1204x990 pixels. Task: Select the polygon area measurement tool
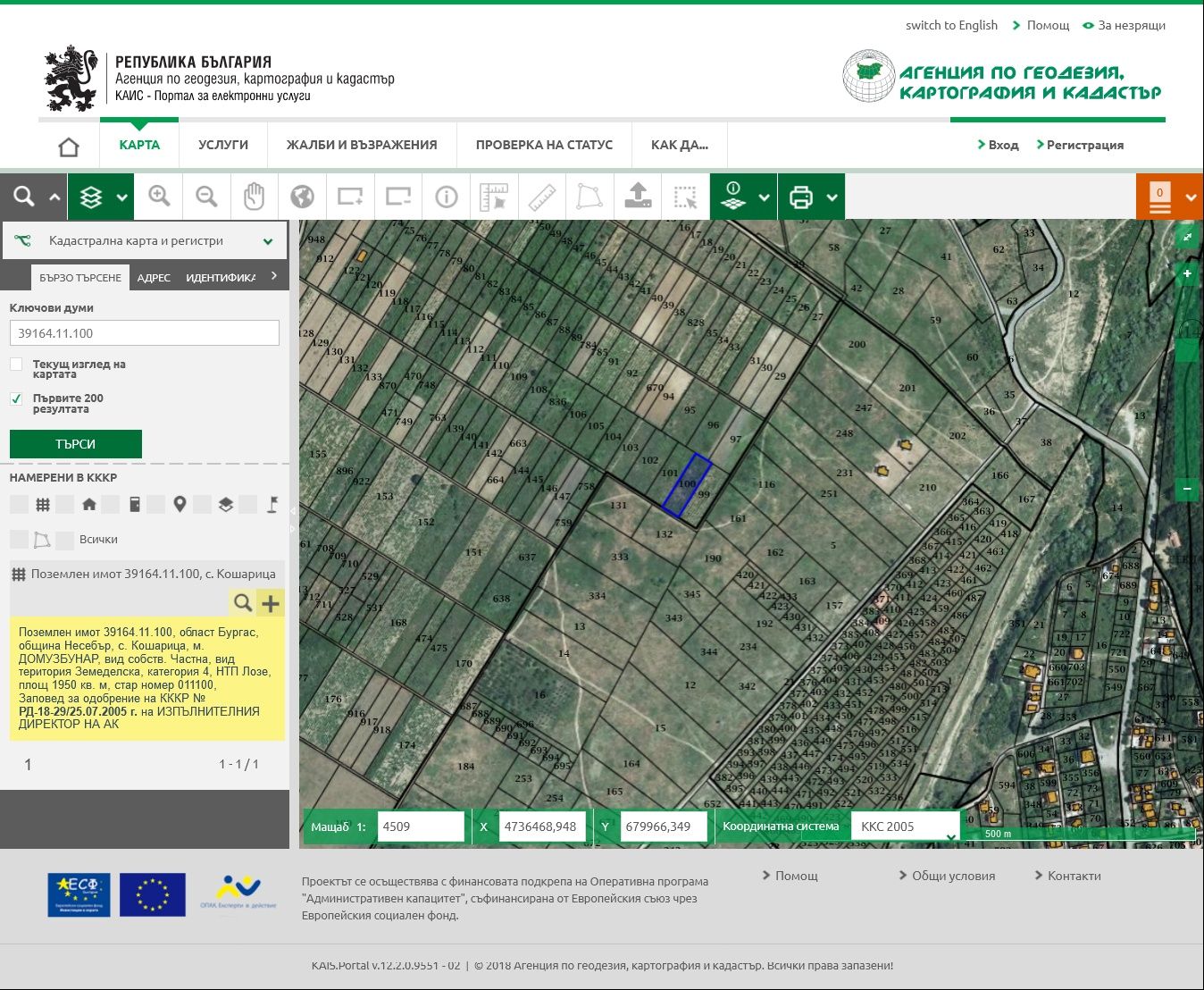[x=589, y=197]
